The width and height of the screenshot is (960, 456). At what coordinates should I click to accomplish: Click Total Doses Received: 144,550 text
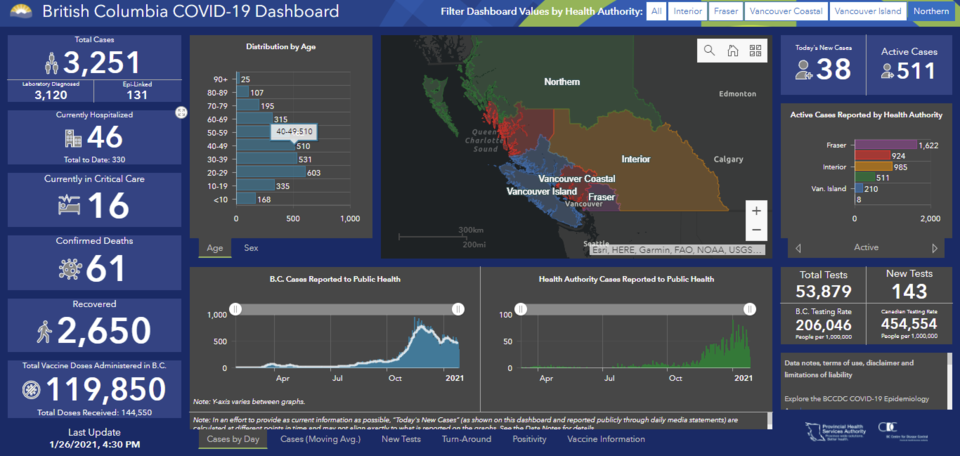[x=94, y=412]
